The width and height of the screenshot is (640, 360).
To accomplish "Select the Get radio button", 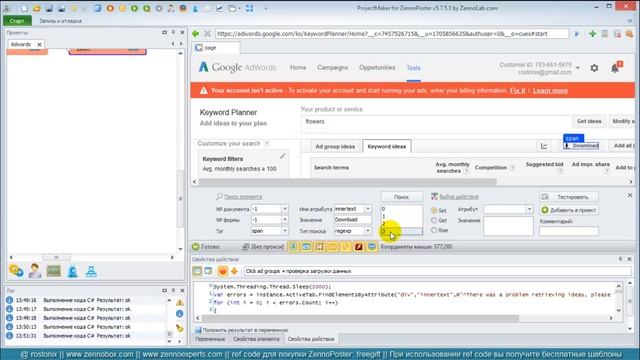I will point(434,220).
